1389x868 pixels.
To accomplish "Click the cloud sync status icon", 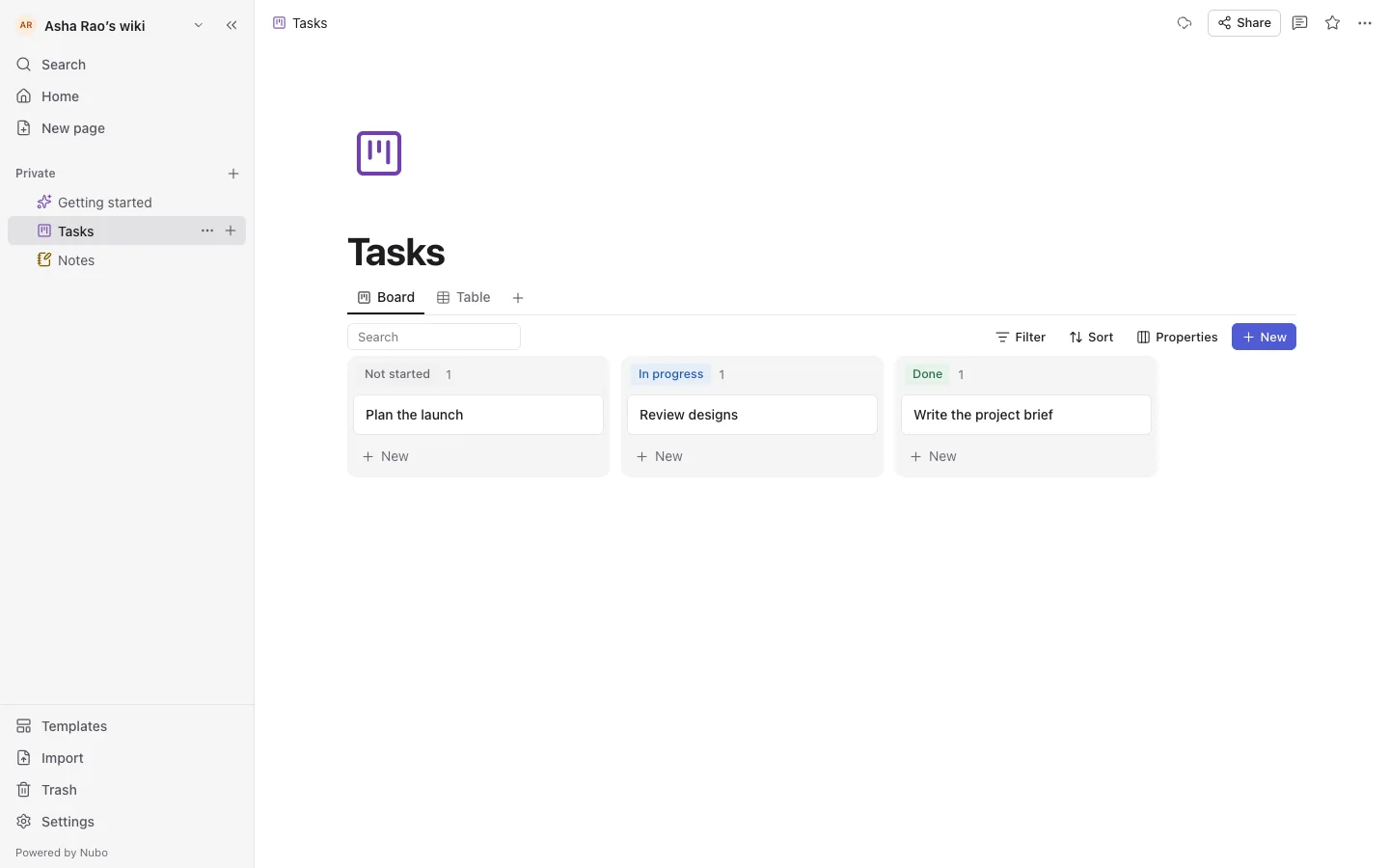I will click(1185, 23).
